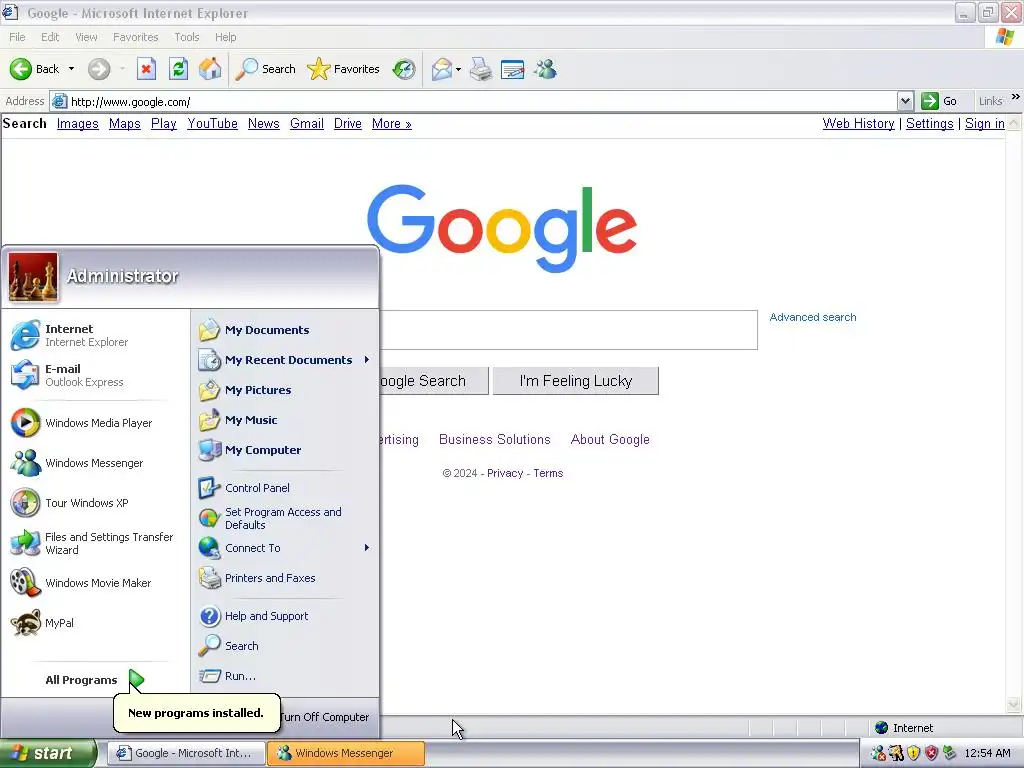1024x768 pixels.
Task: Open My Computer
Action: tap(285, 450)
